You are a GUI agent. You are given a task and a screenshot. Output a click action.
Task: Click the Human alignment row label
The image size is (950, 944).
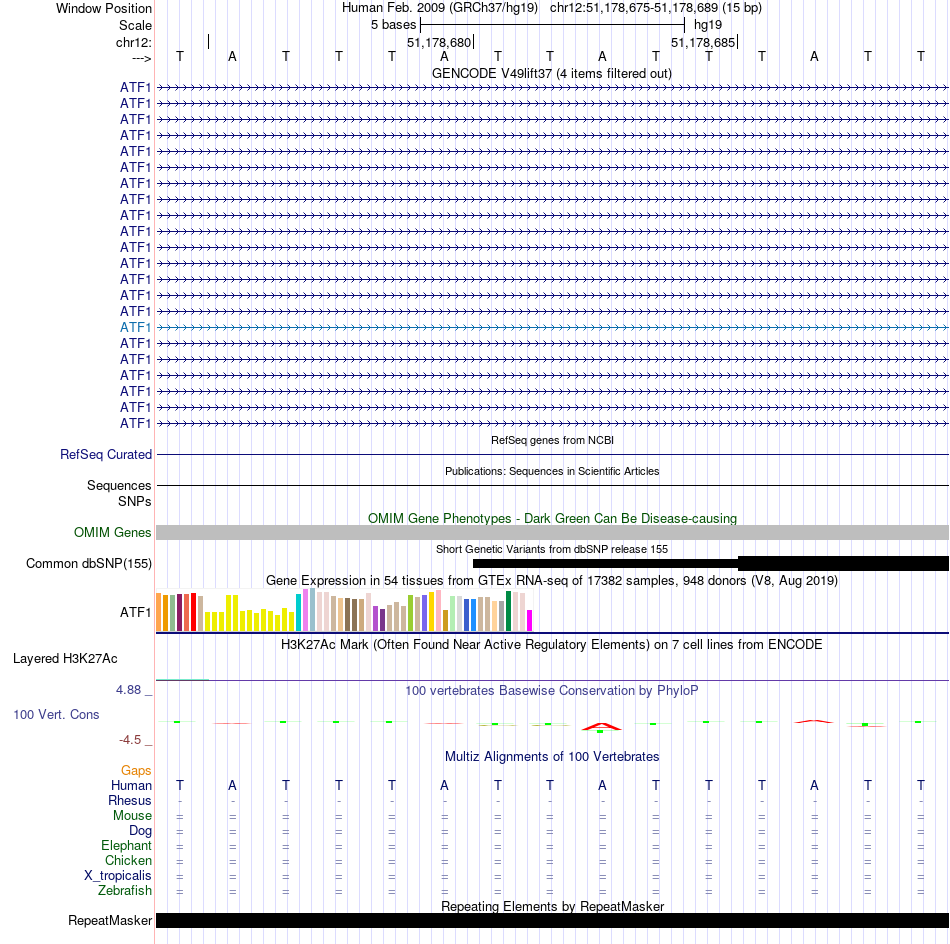tap(131, 786)
